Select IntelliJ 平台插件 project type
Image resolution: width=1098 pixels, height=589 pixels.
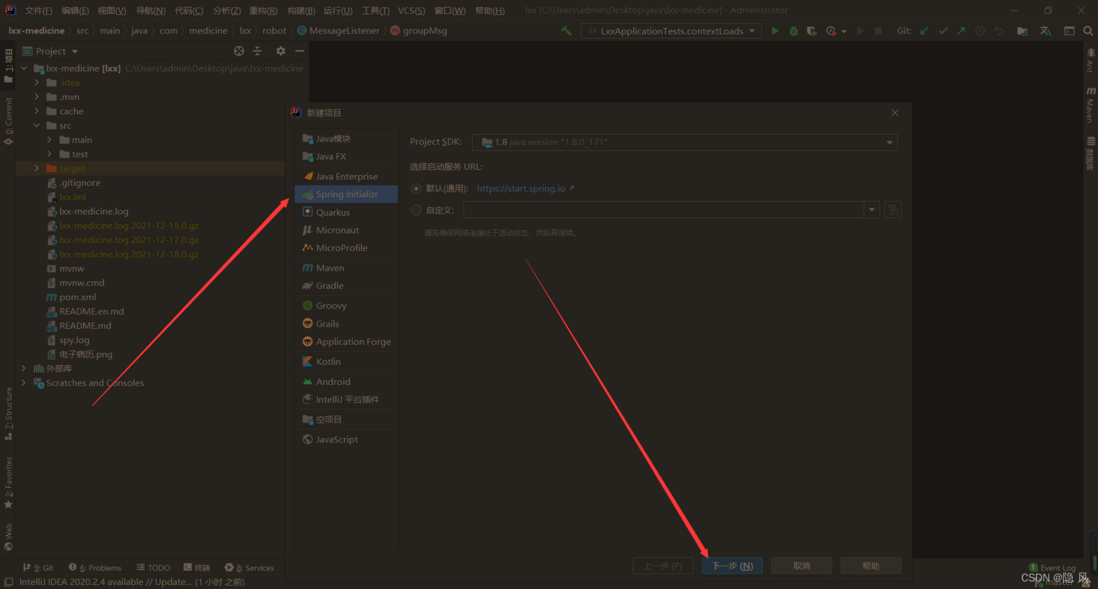pyautogui.click(x=347, y=399)
